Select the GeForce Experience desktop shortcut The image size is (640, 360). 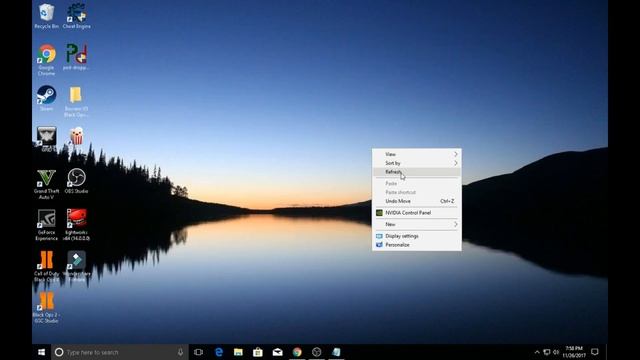tap(47, 224)
